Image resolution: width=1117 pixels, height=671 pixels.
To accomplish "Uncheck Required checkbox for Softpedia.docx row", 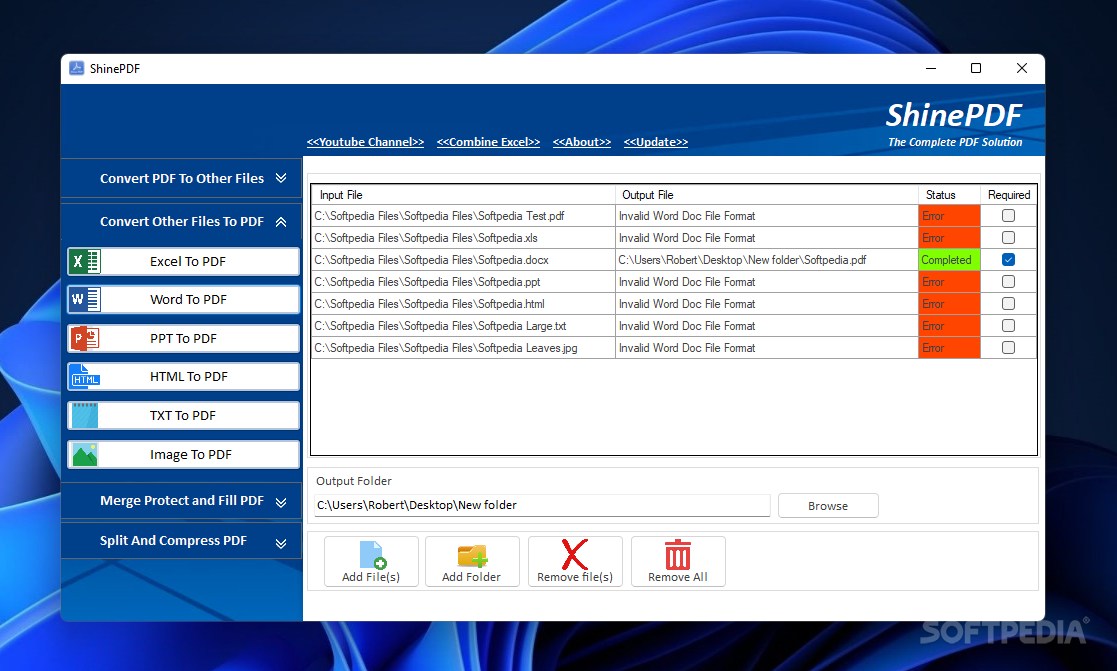I will (1008, 260).
